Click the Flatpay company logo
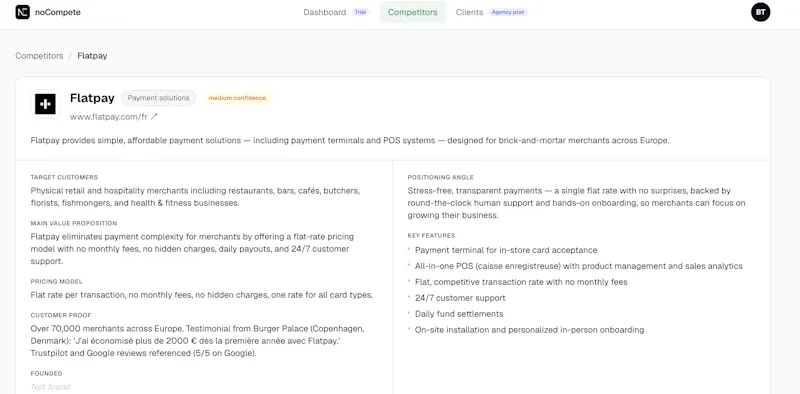Image resolution: width=800 pixels, height=394 pixels. [45, 104]
